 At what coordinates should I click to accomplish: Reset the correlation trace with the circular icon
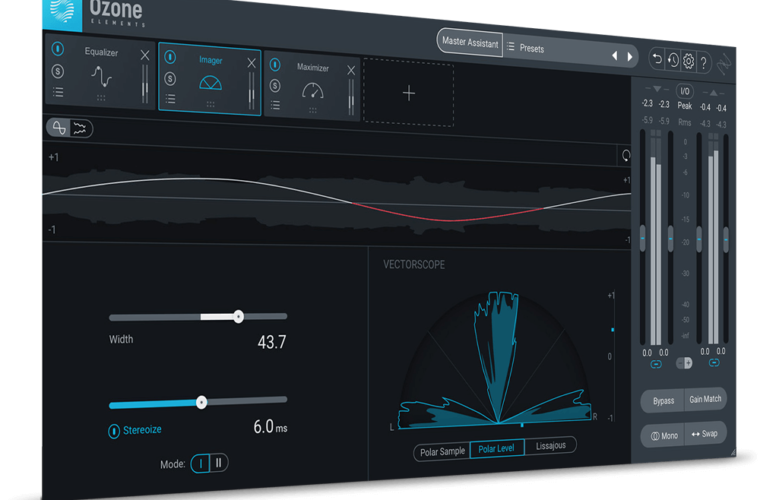click(x=626, y=156)
